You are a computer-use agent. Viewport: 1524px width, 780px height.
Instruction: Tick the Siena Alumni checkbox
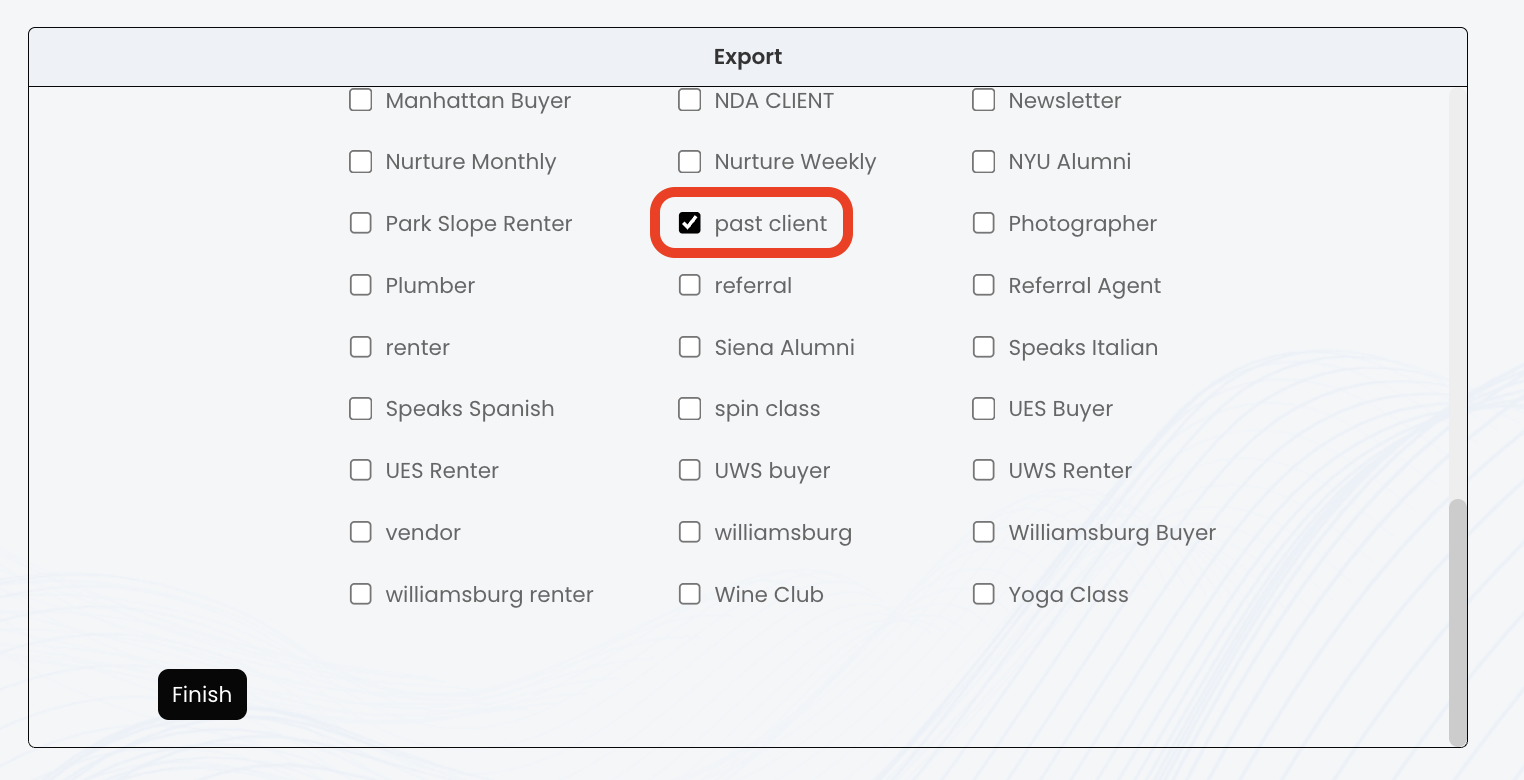tap(690, 347)
